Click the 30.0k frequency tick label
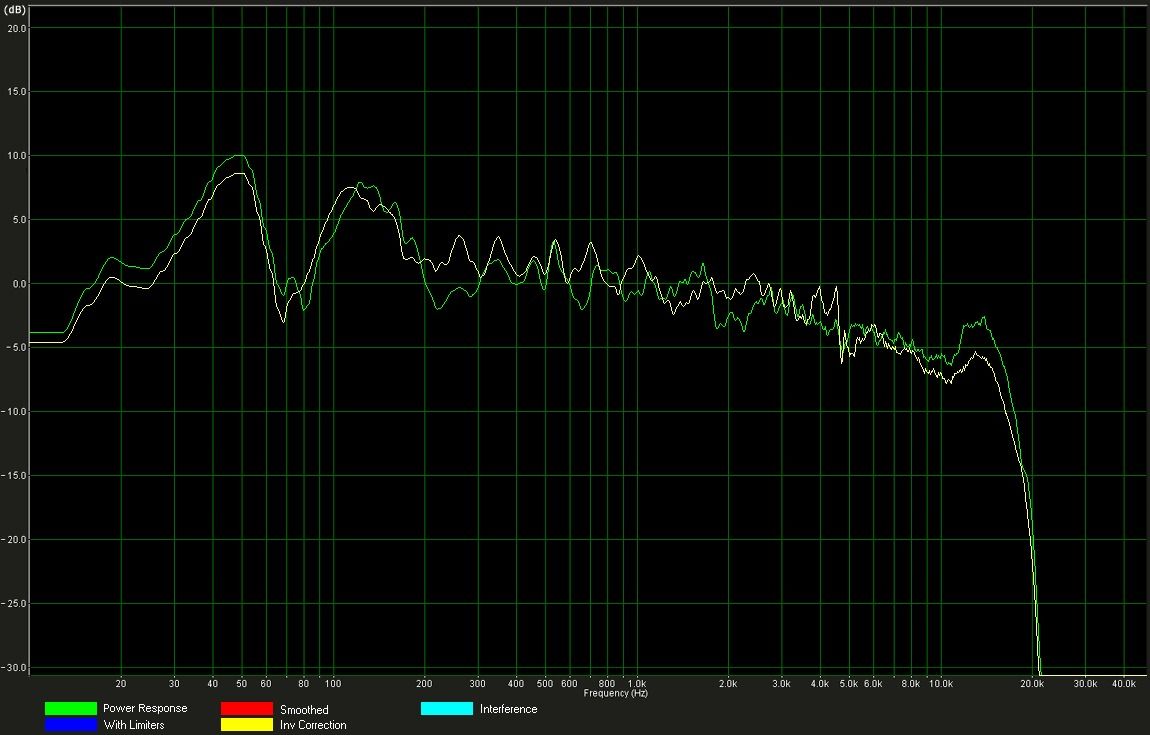 [x=1085, y=684]
